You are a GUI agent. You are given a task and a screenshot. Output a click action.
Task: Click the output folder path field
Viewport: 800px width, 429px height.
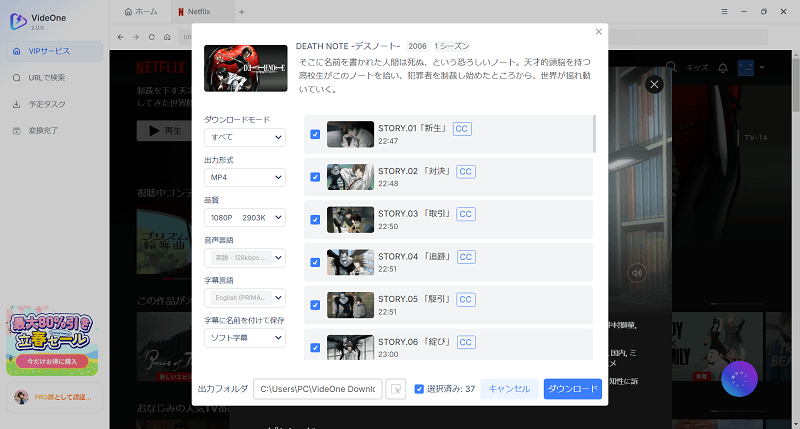317,389
